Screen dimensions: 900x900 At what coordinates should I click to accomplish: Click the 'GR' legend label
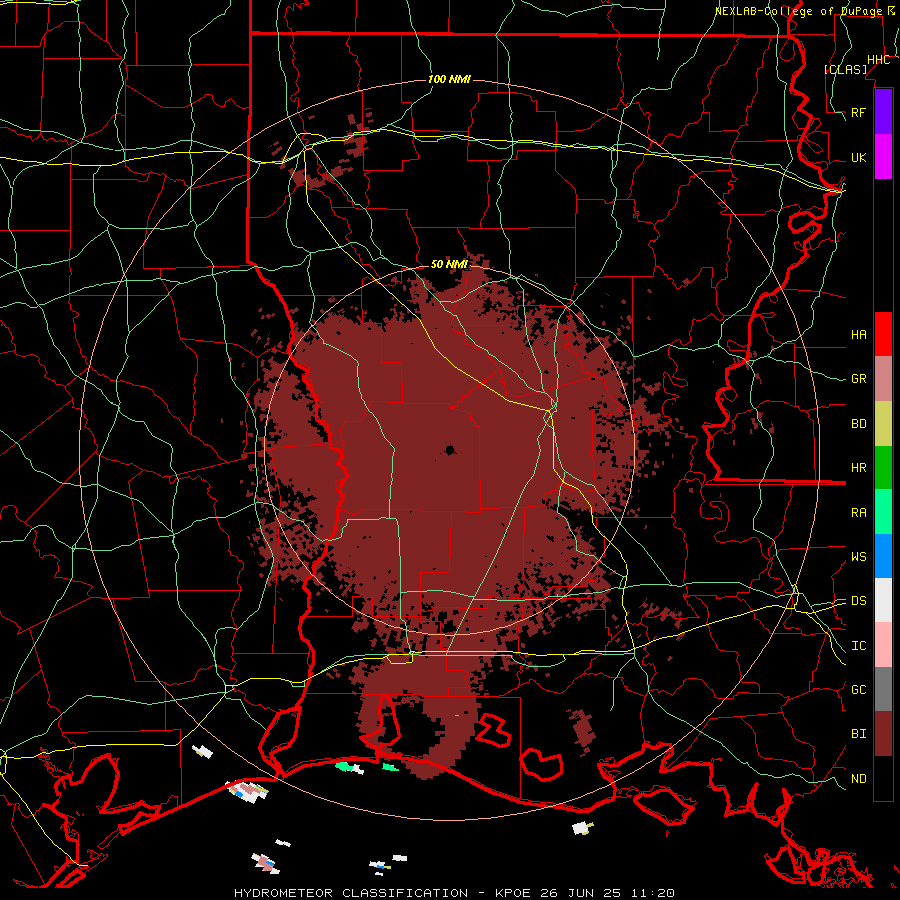point(859,379)
